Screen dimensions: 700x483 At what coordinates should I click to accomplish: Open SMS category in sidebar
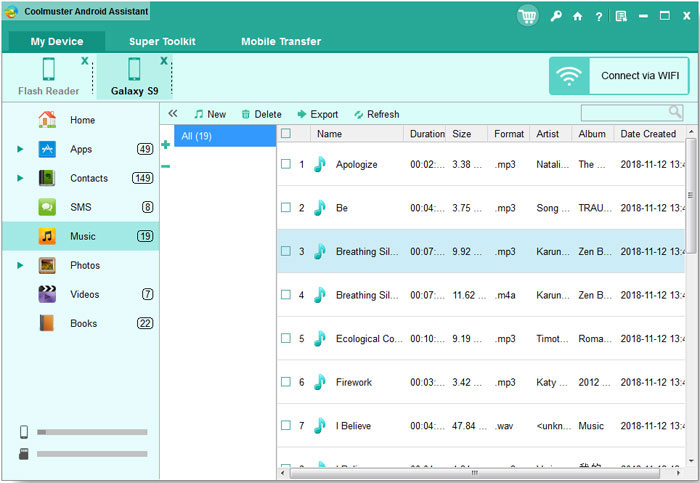pos(80,207)
